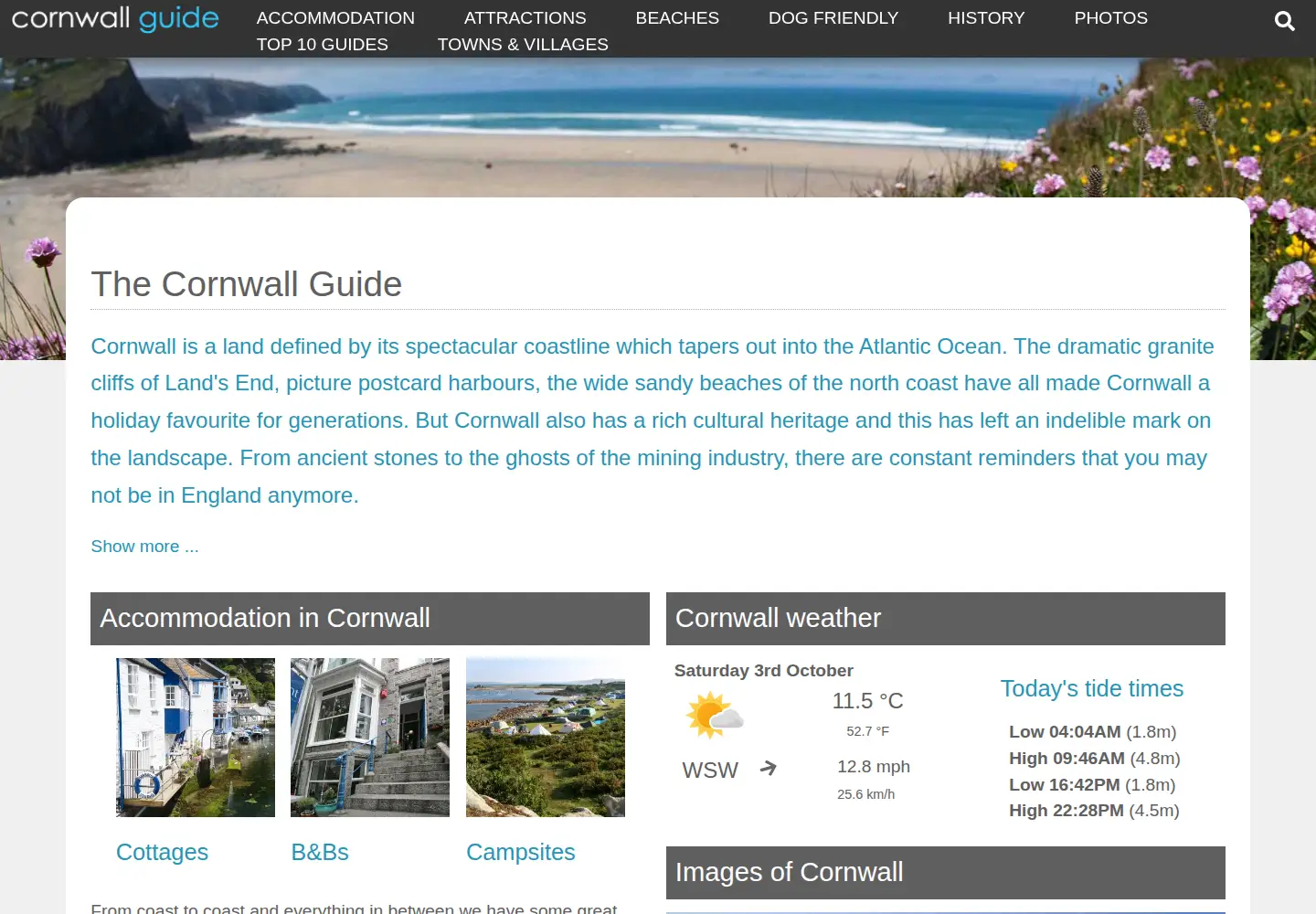
Task: Click the Cornwall weather heading
Action: (946, 619)
